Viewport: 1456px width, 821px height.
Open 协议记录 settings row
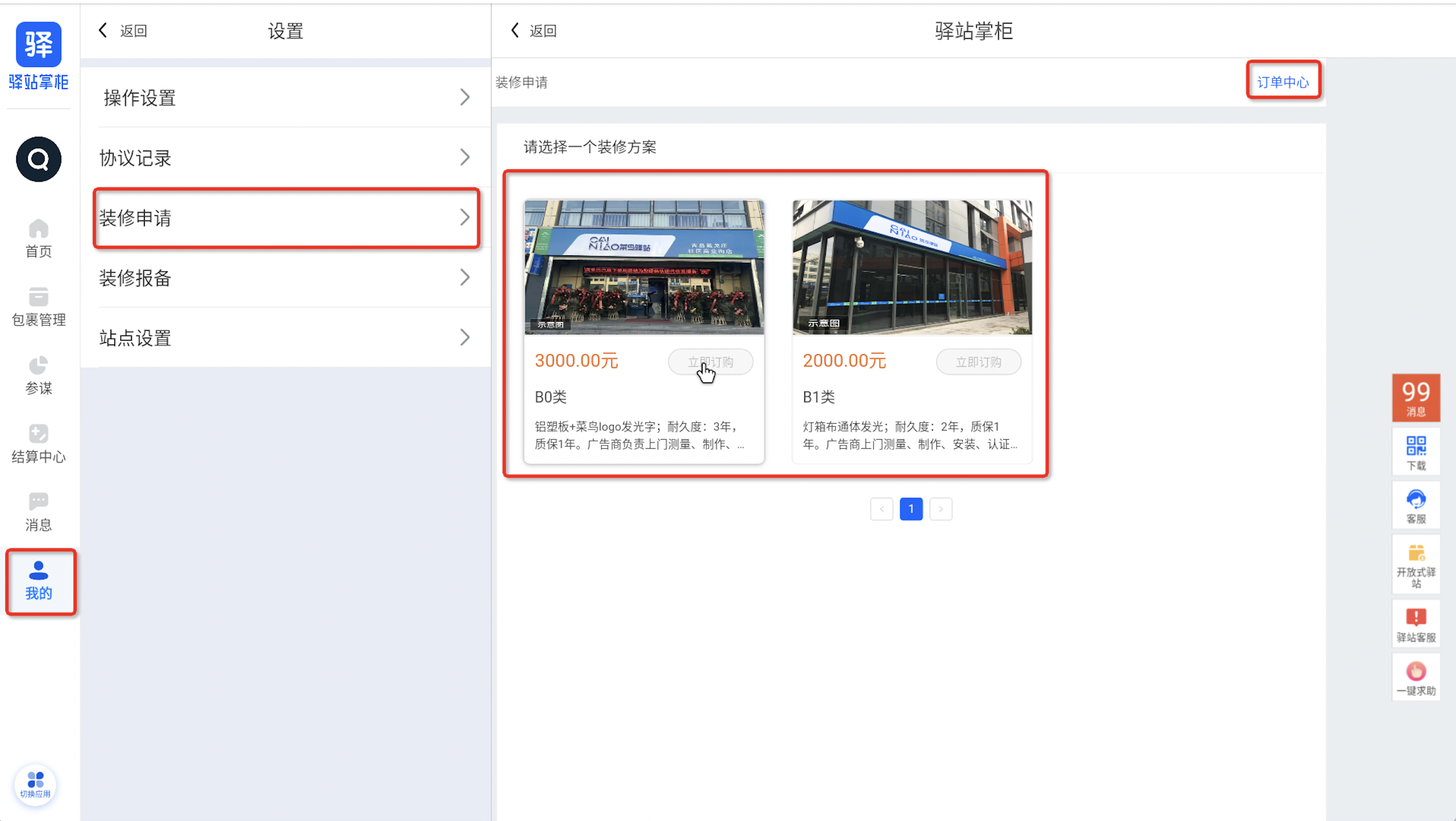pos(286,157)
